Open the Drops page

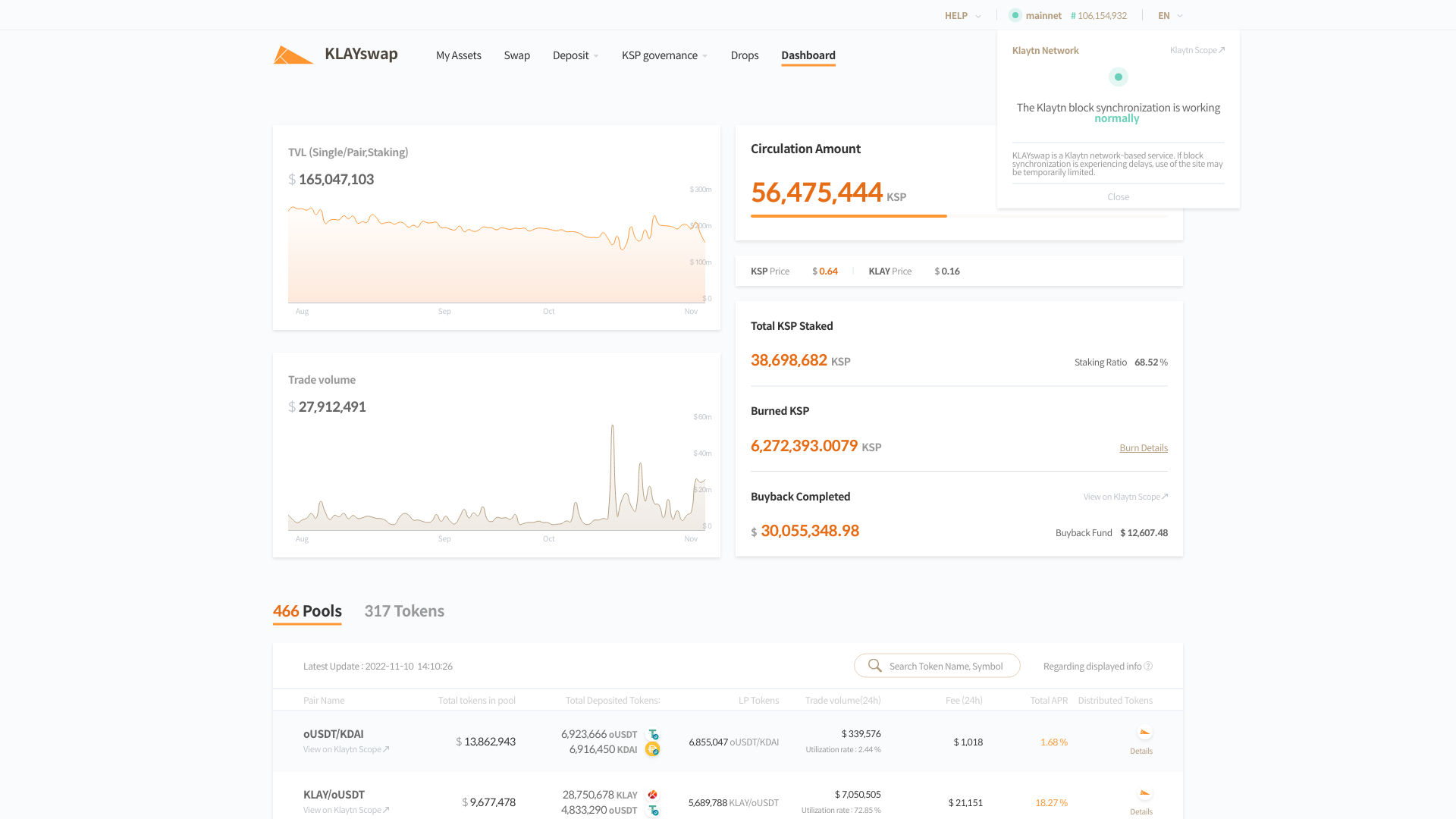744,55
